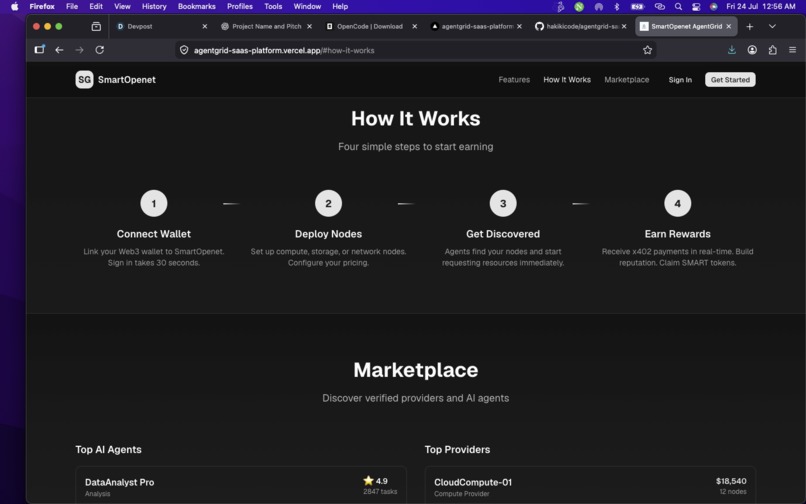The image size is (806, 504).
Task: Click the shield tracking protection icon
Action: [184, 50]
